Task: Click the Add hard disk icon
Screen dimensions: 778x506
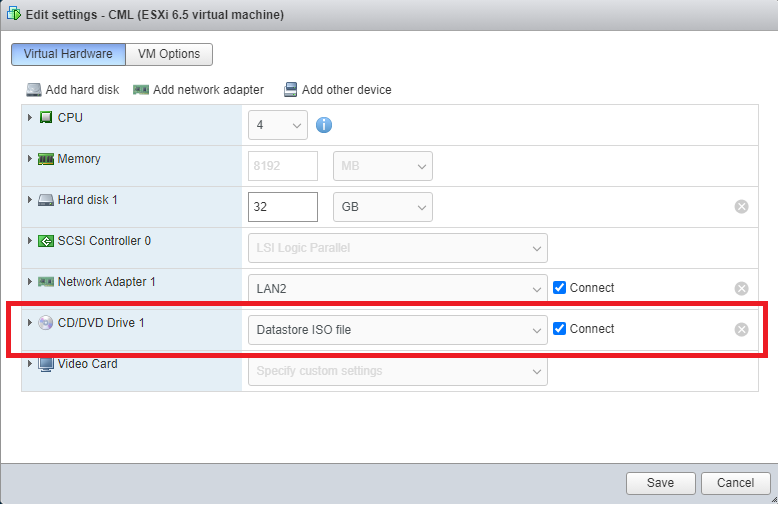Action: point(34,90)
